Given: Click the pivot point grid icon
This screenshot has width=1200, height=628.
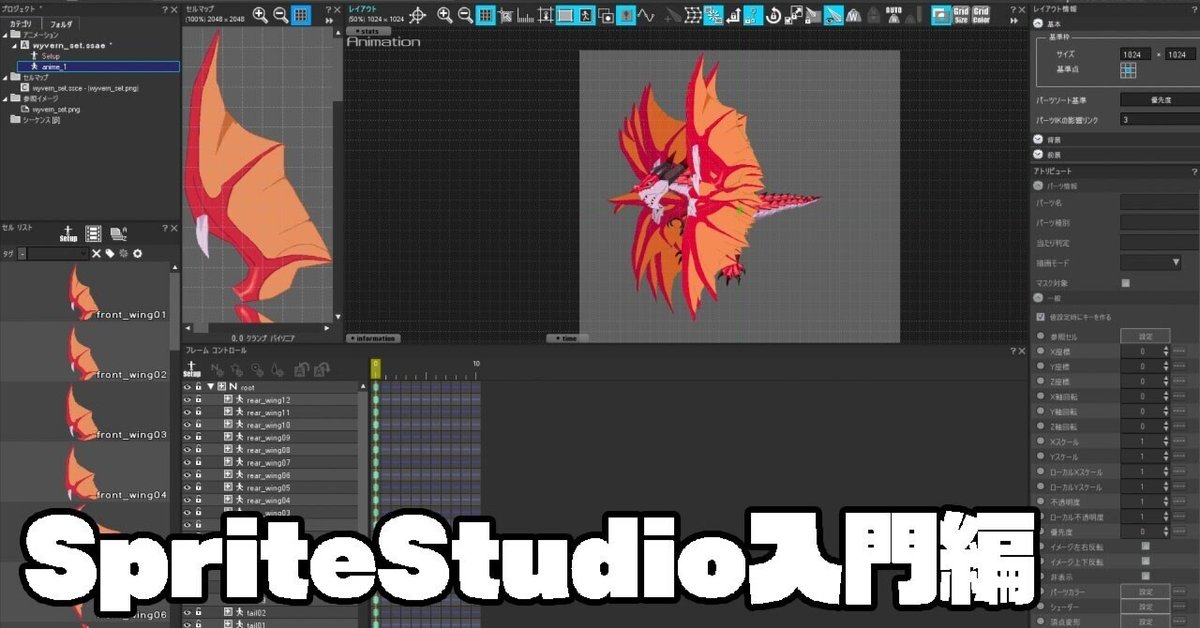Looking at the screenshot, I should click(1128, 69).
